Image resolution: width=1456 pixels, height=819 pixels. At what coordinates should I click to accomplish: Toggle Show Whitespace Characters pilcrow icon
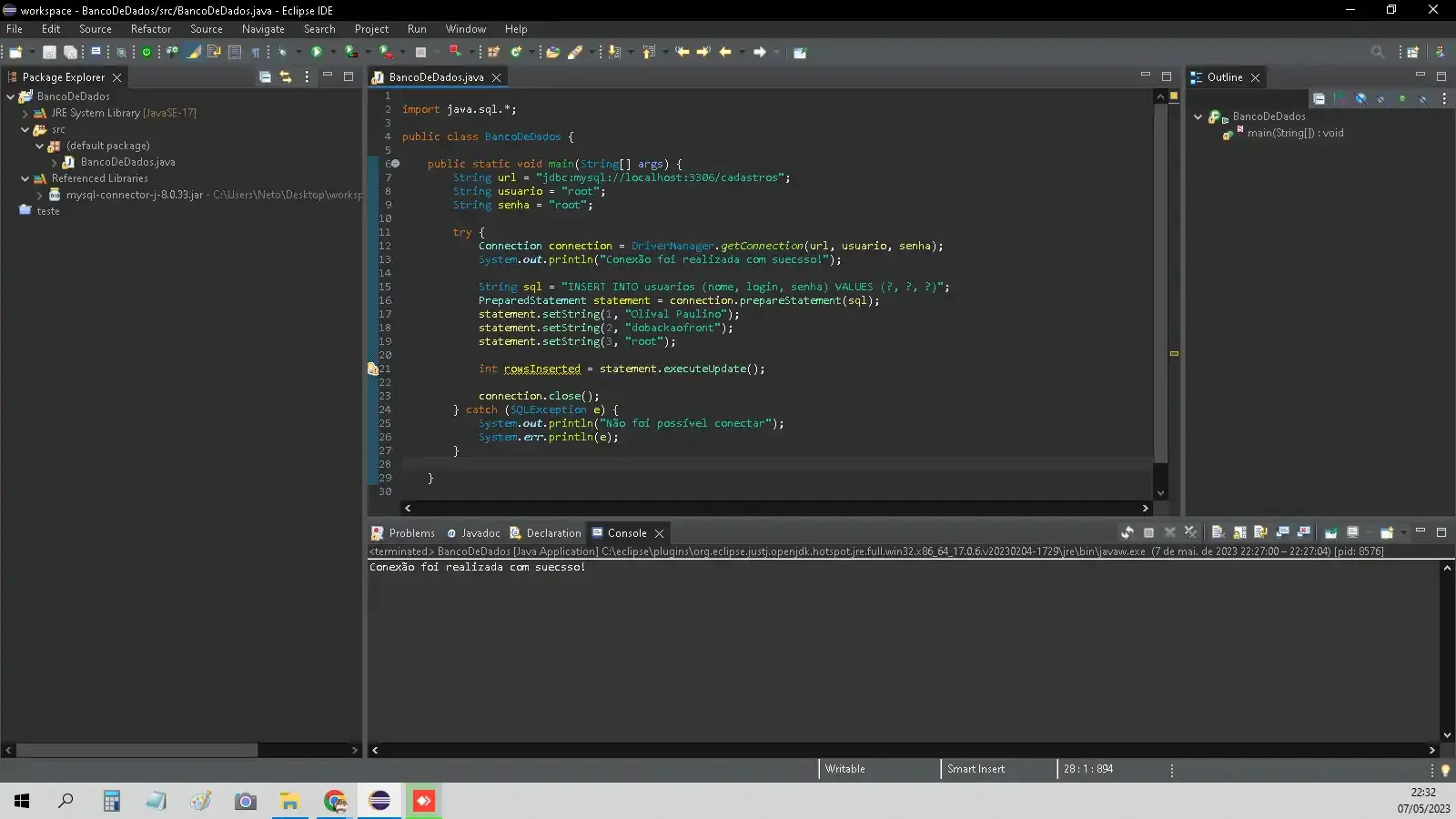click(x=256, y=52)
